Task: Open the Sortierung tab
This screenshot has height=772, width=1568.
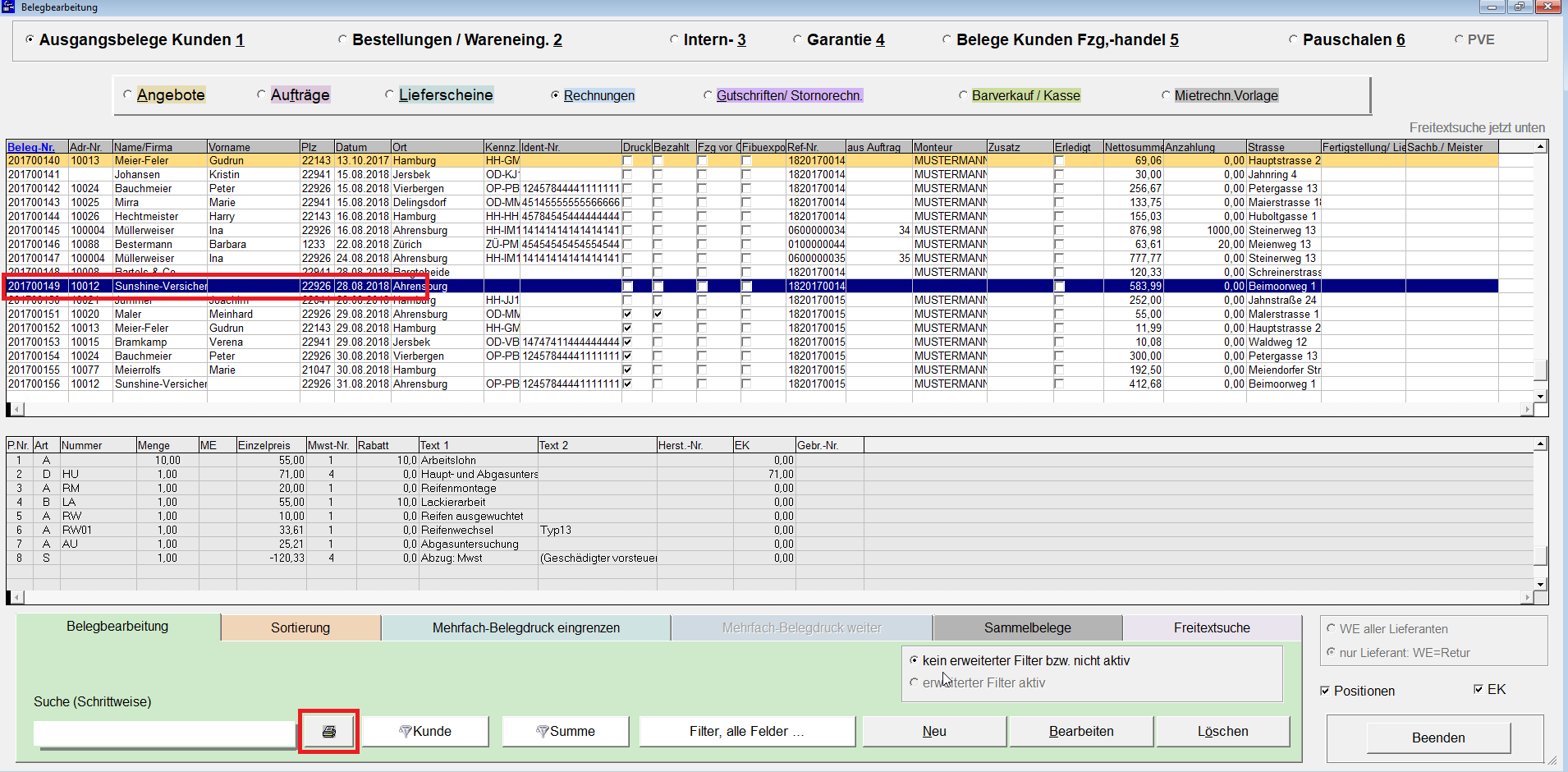Action: tap(300, 628)
